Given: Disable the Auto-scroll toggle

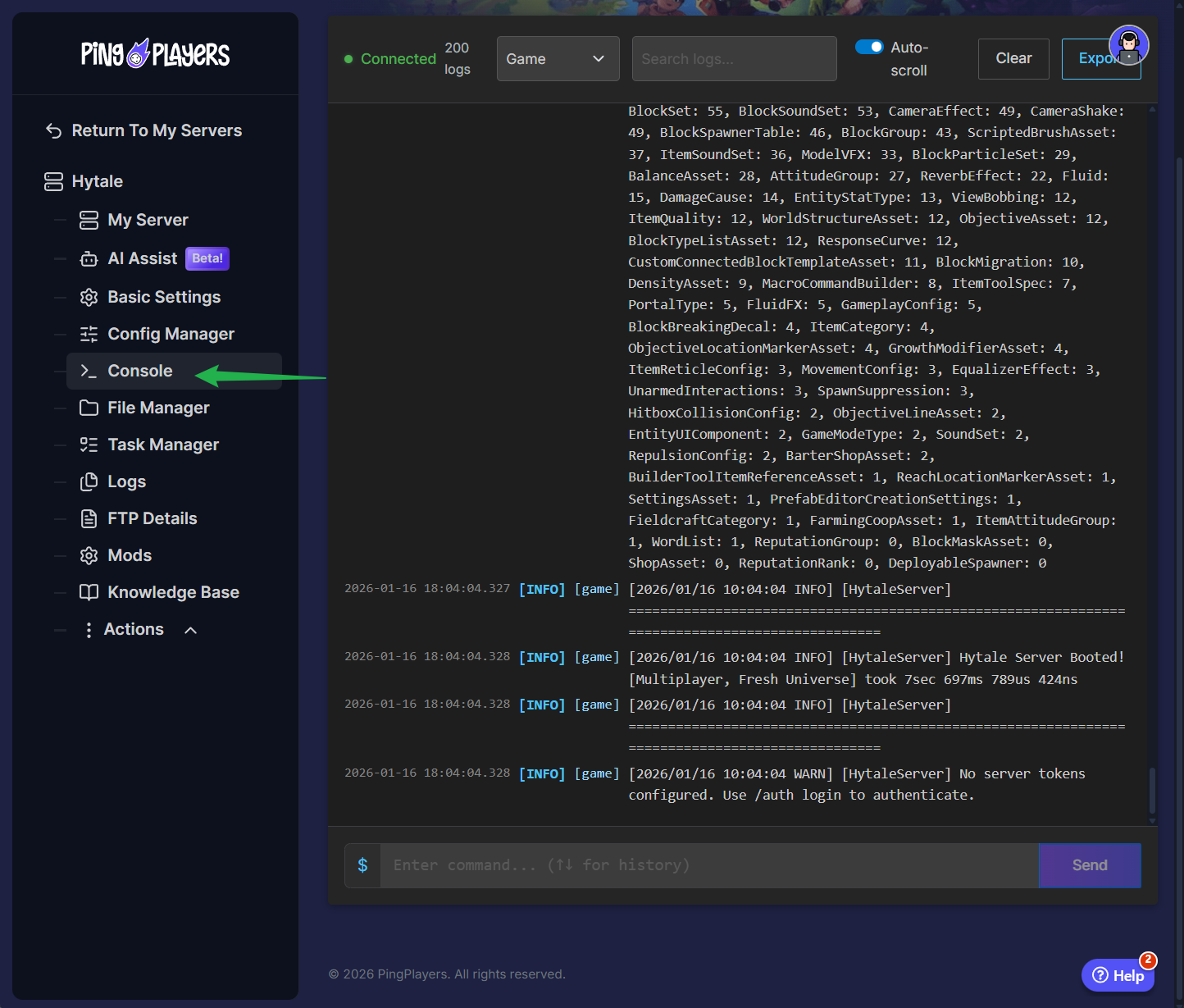Looking at the screenshot, I should pyautogui.click(x=869, y=48).
